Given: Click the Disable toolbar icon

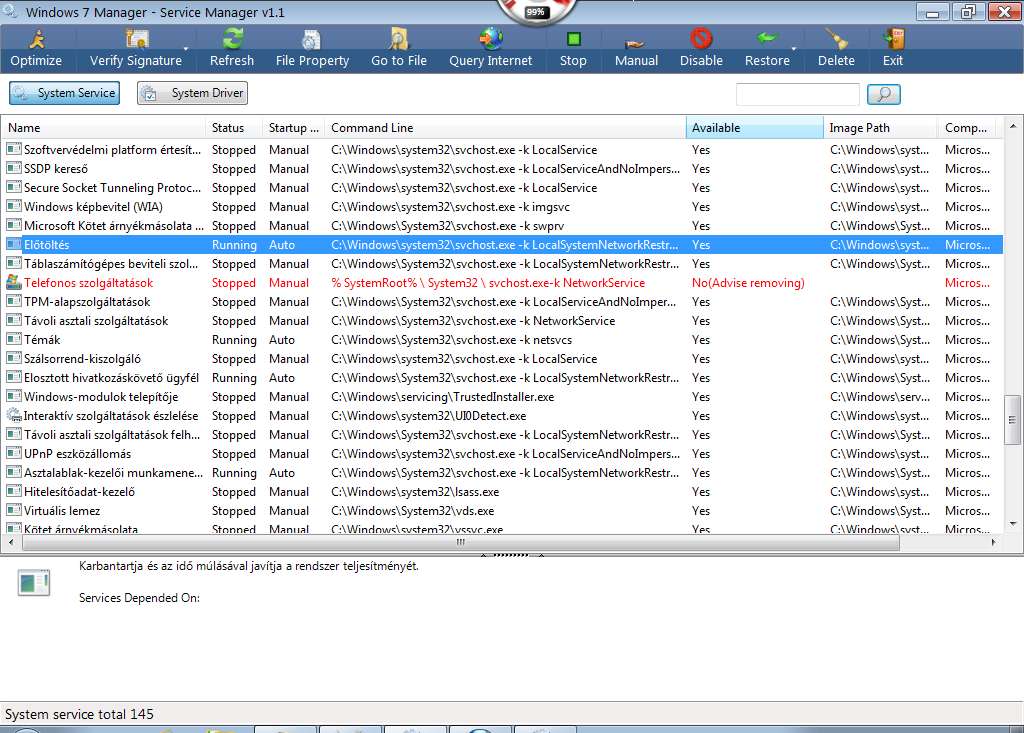Looking at the screenshot, I should pos(701,39).
